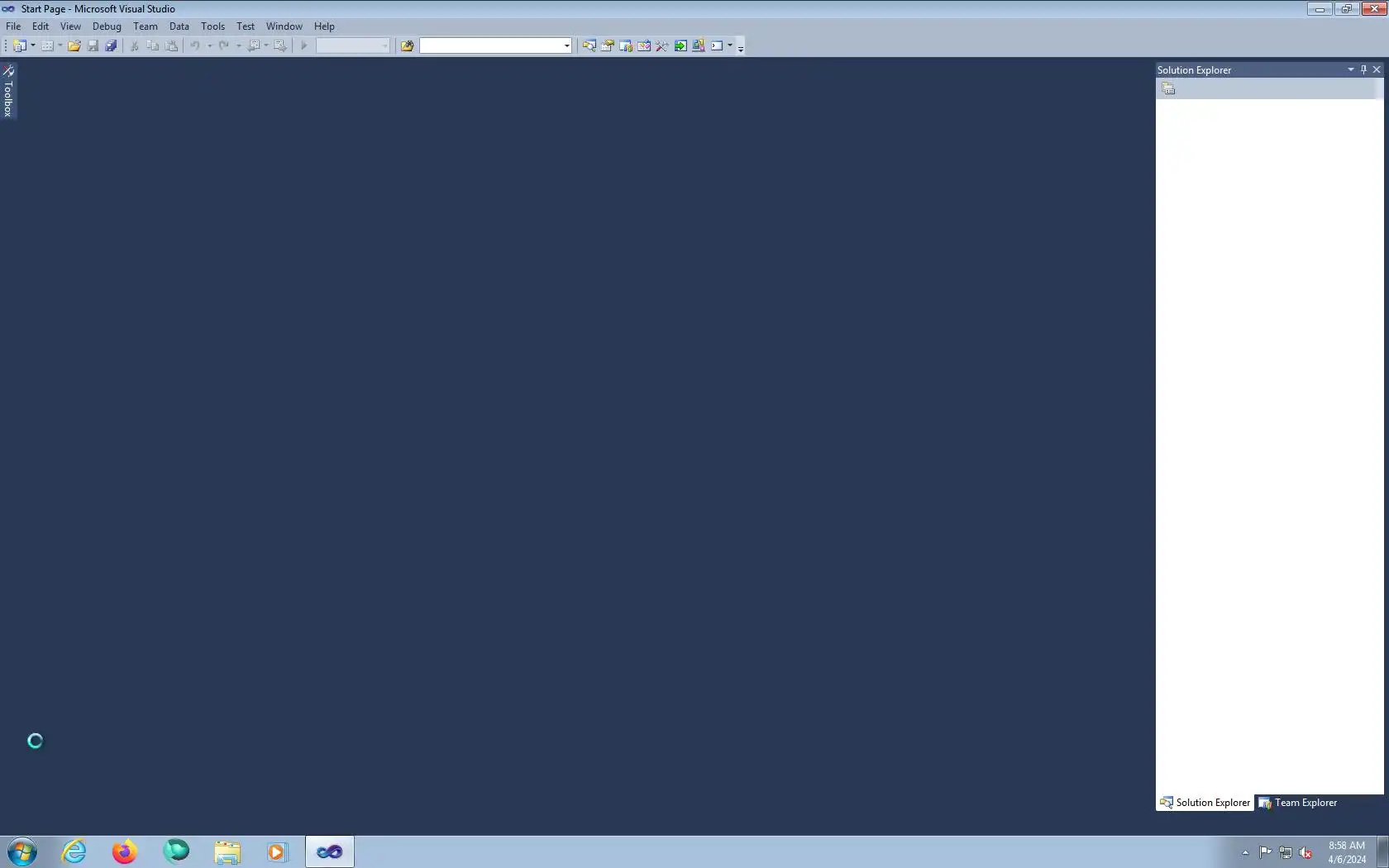Viewport: 1389px width, 868px height.
Task: Click the Redo arrow icon
Action: tap(224, 46)
